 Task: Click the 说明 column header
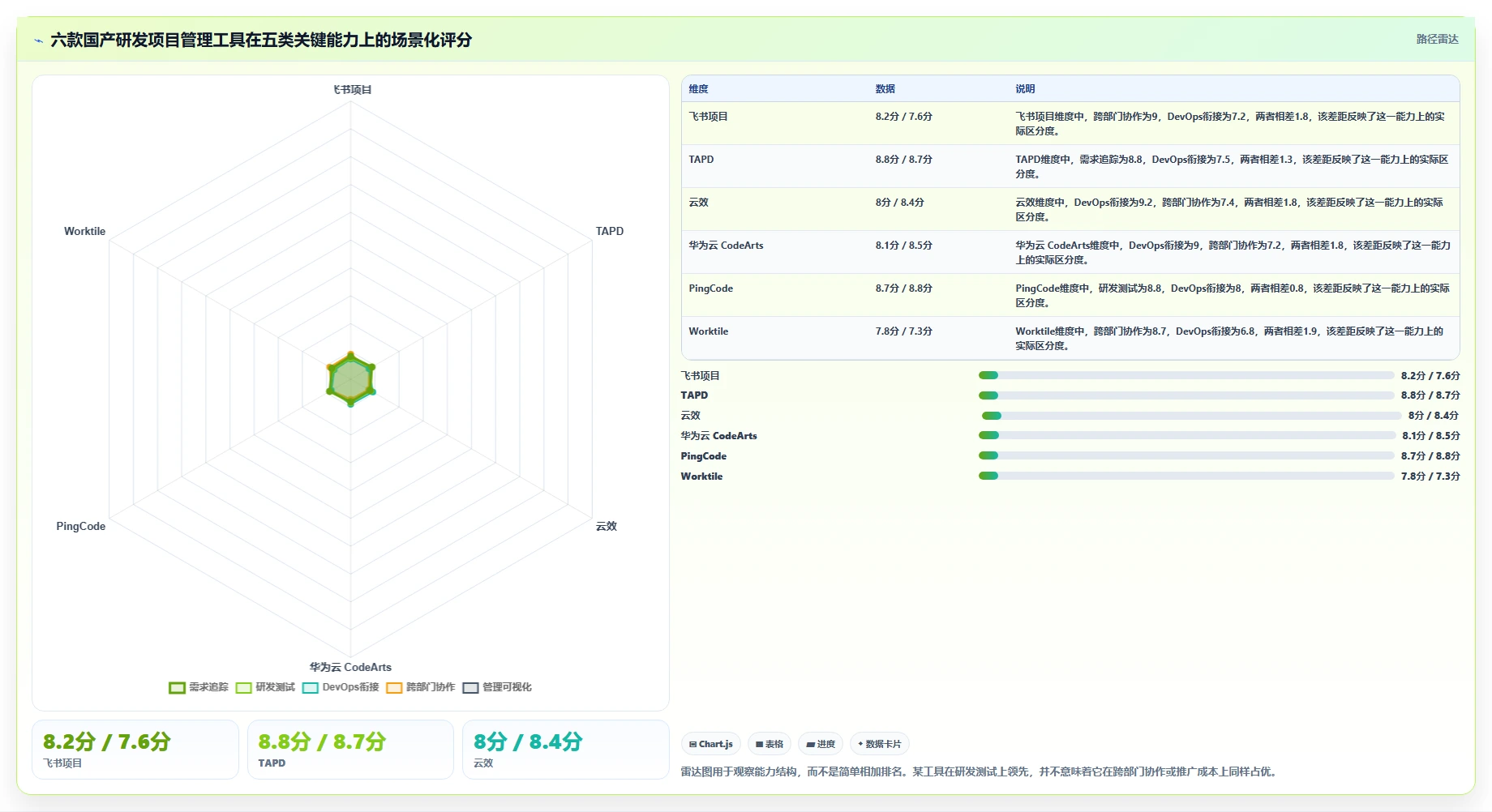1026,89
